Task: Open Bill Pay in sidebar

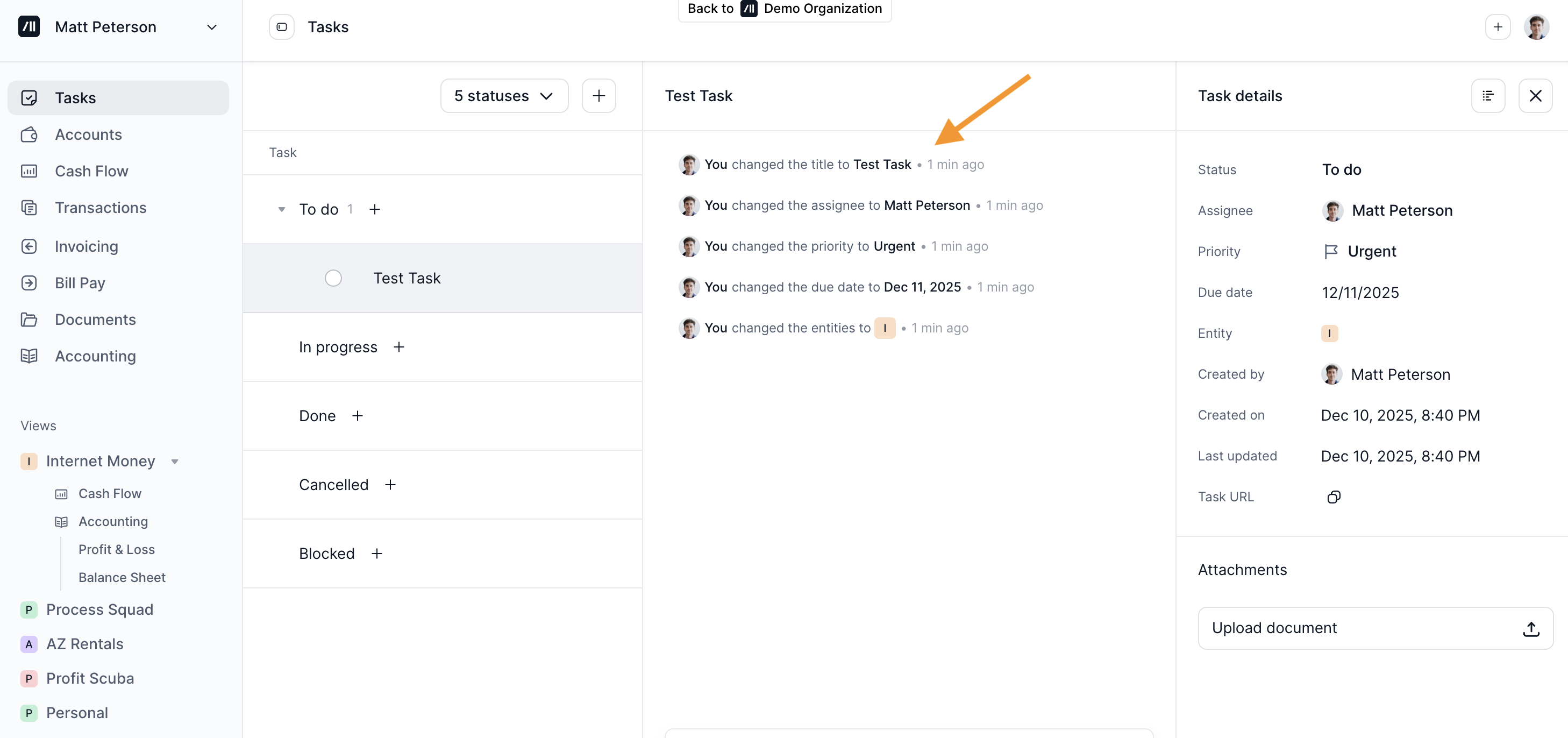Action: (x=80, y=283)
